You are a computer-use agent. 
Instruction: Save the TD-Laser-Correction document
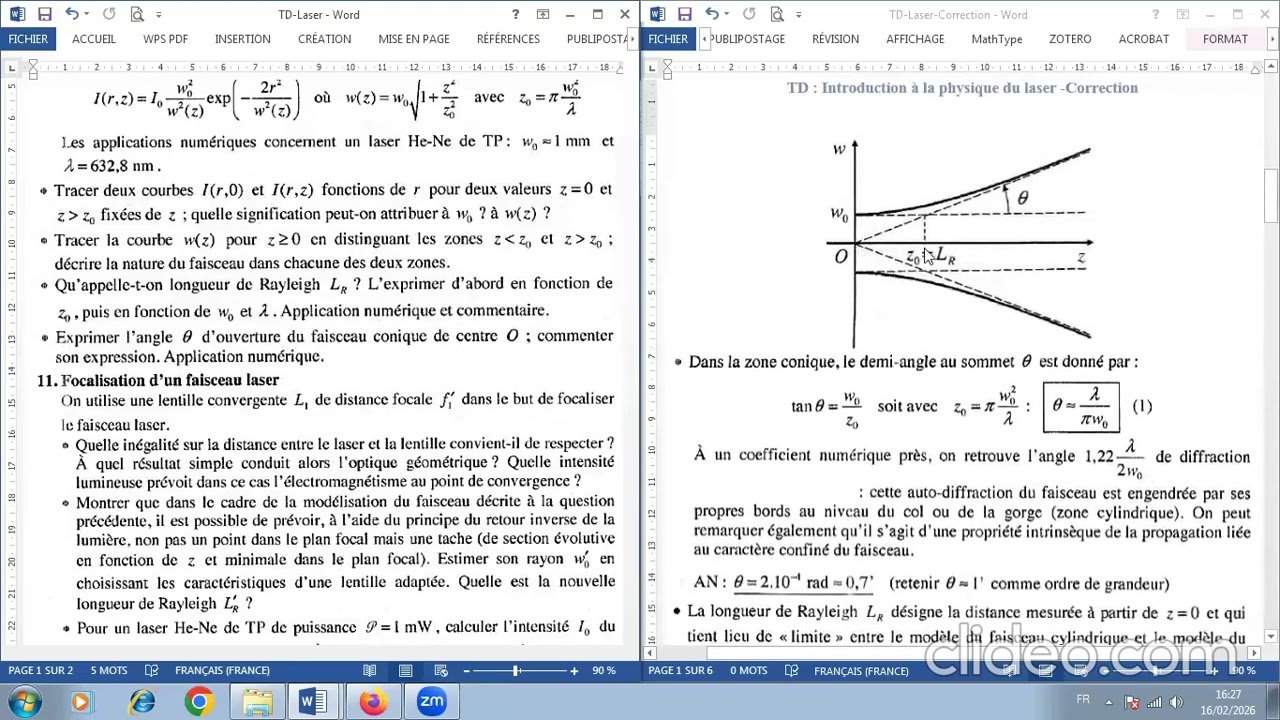pos(685,14)
